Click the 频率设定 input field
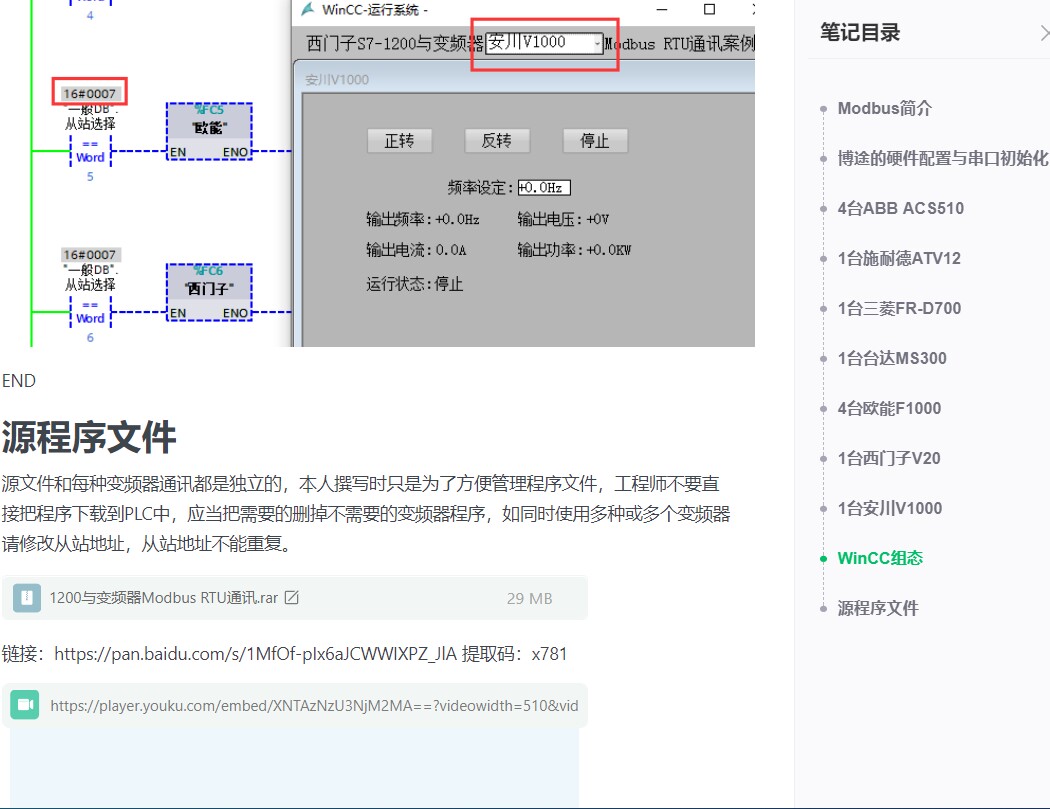The image size is (1050, 809). (544, 188)
